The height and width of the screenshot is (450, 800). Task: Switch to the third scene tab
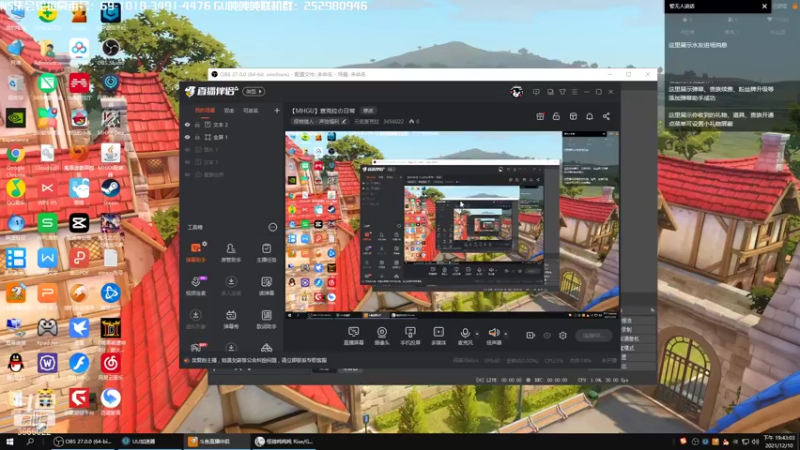point(251,110)
